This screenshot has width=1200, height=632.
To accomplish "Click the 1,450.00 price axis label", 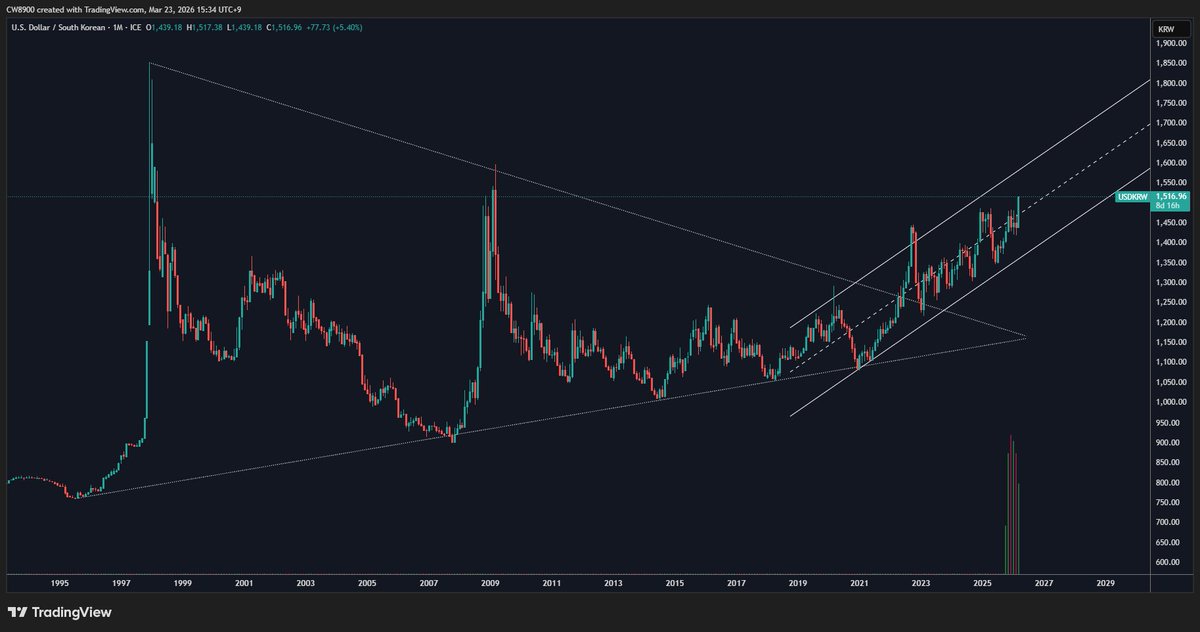I will coord(1170,223).
